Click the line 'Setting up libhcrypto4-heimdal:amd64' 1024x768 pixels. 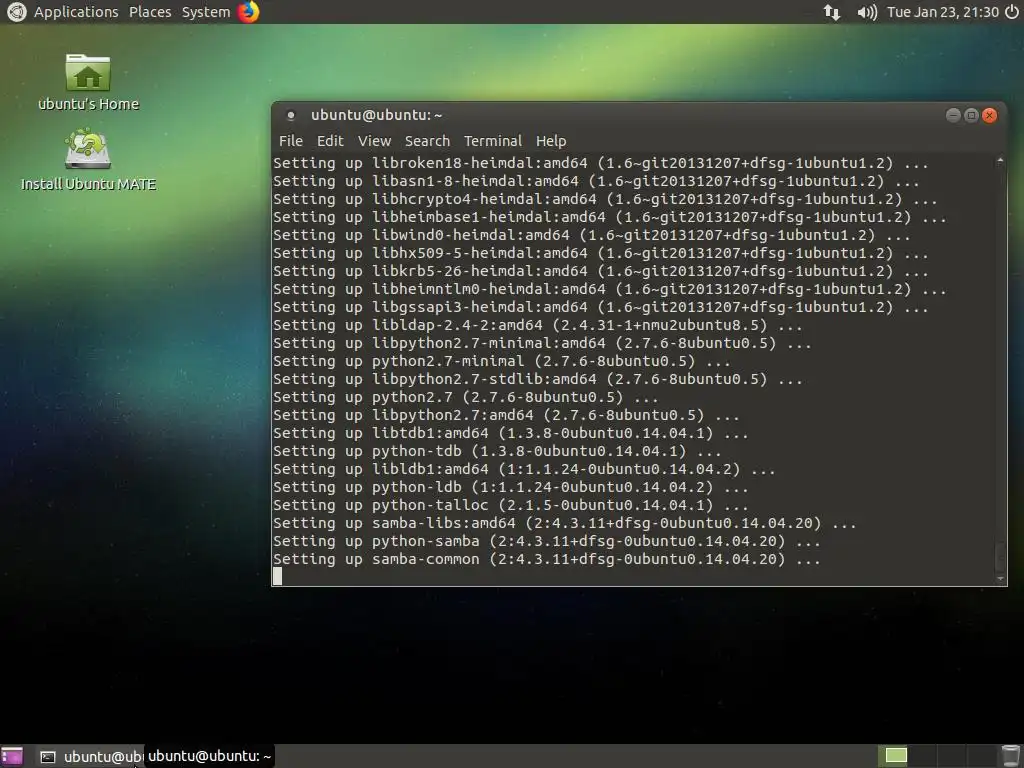[605, 199]
